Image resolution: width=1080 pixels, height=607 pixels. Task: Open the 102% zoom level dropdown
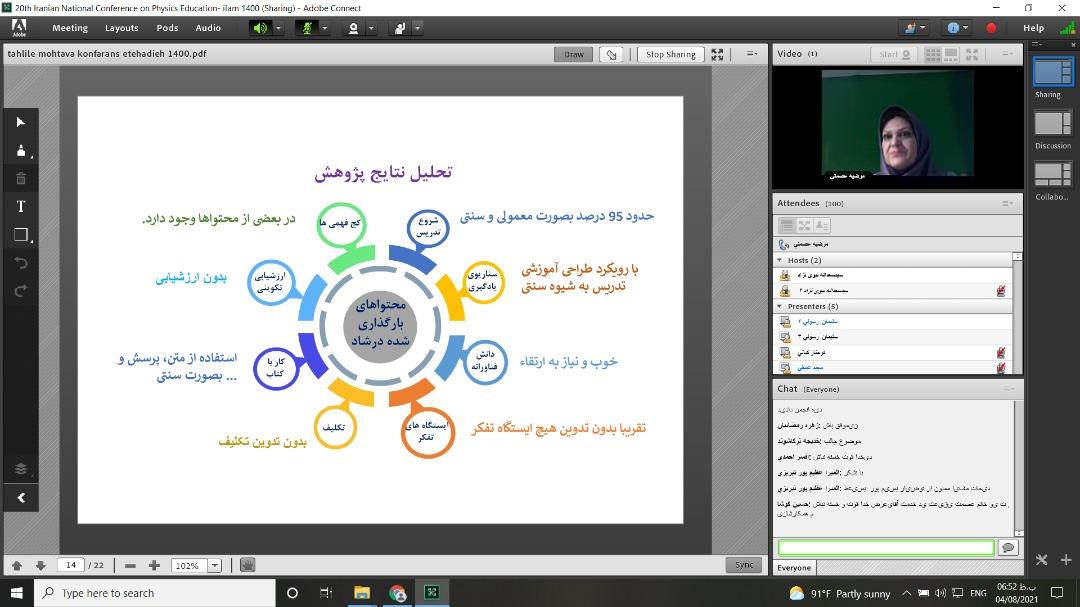[214, 566]
